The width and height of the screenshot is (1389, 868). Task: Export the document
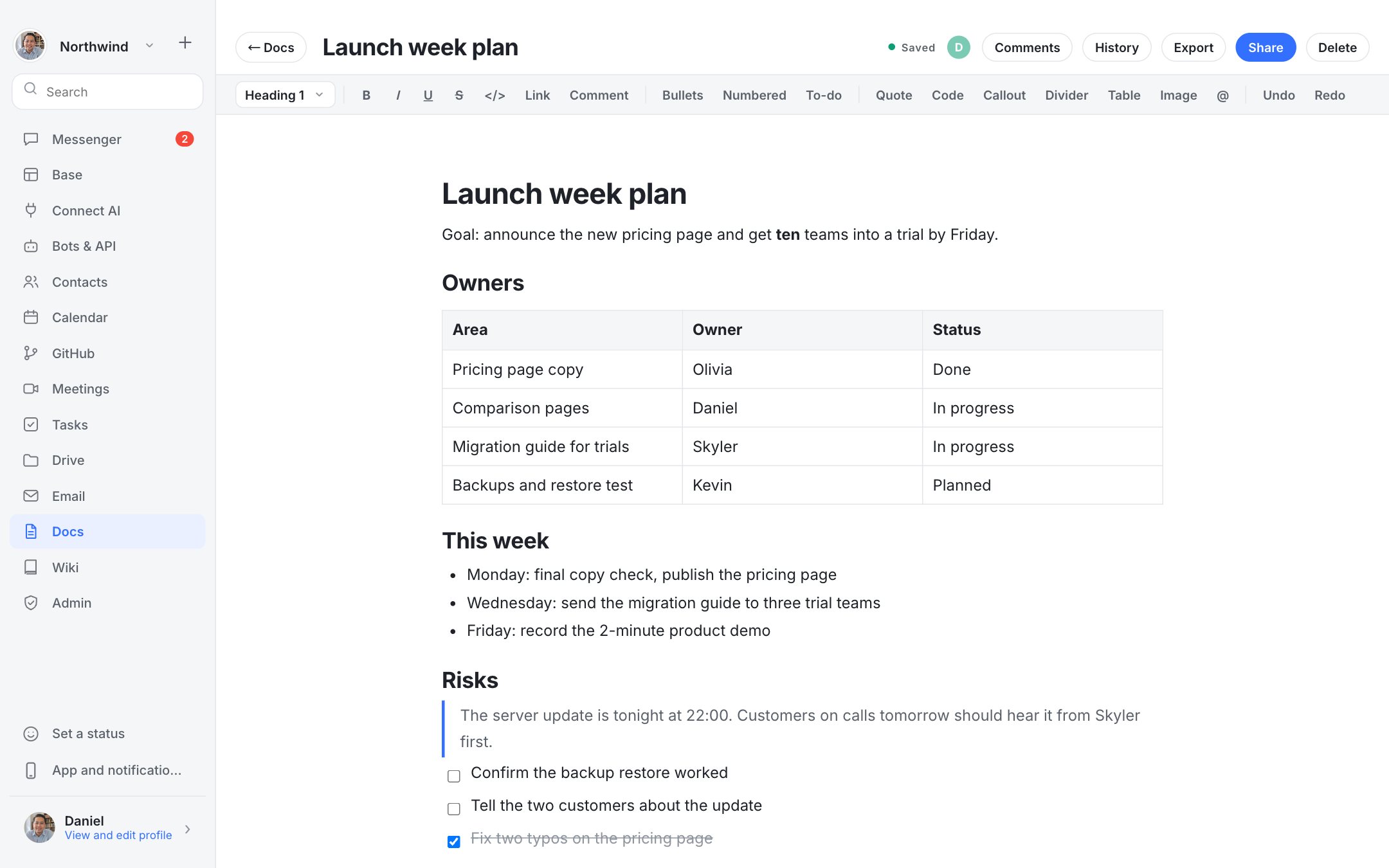tap(1193, 48)
